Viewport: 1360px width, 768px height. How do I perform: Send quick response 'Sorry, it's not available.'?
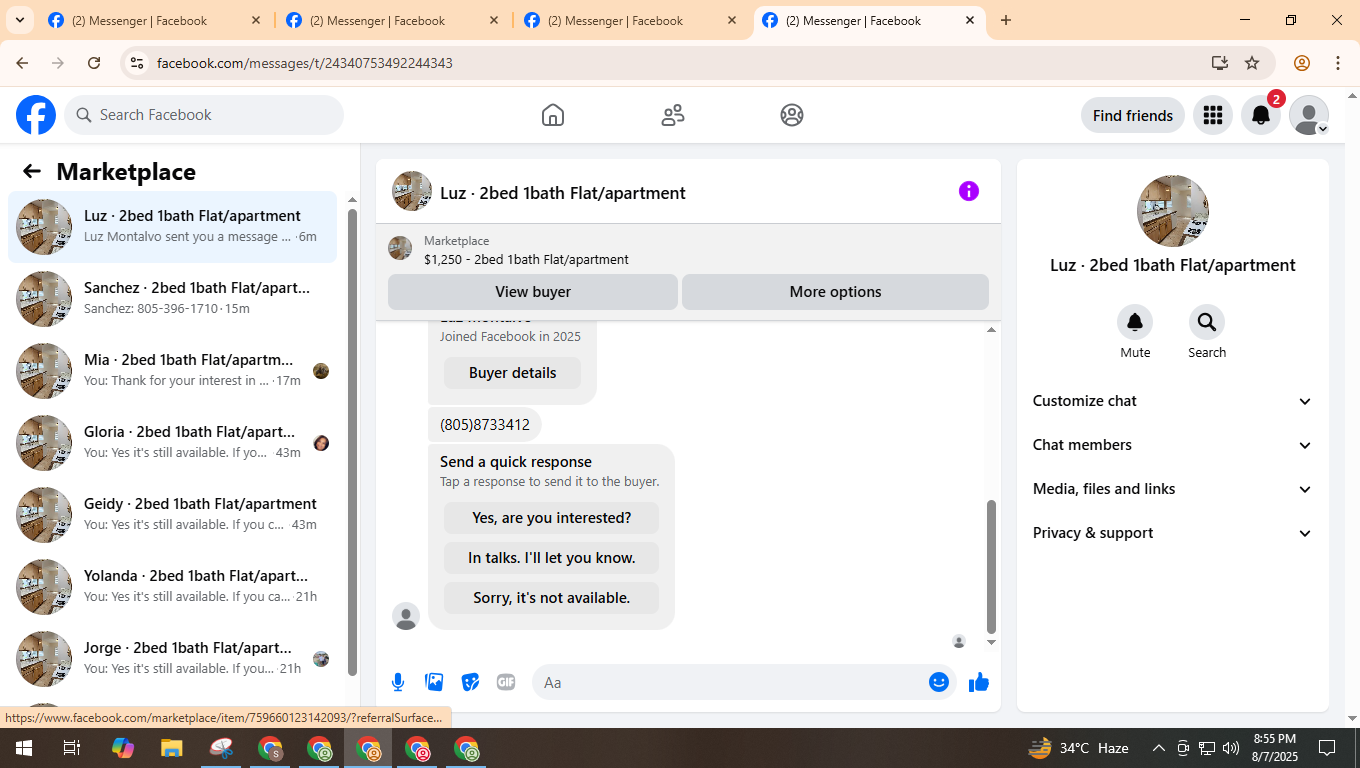pyautogui.click(x=551, y=598)
